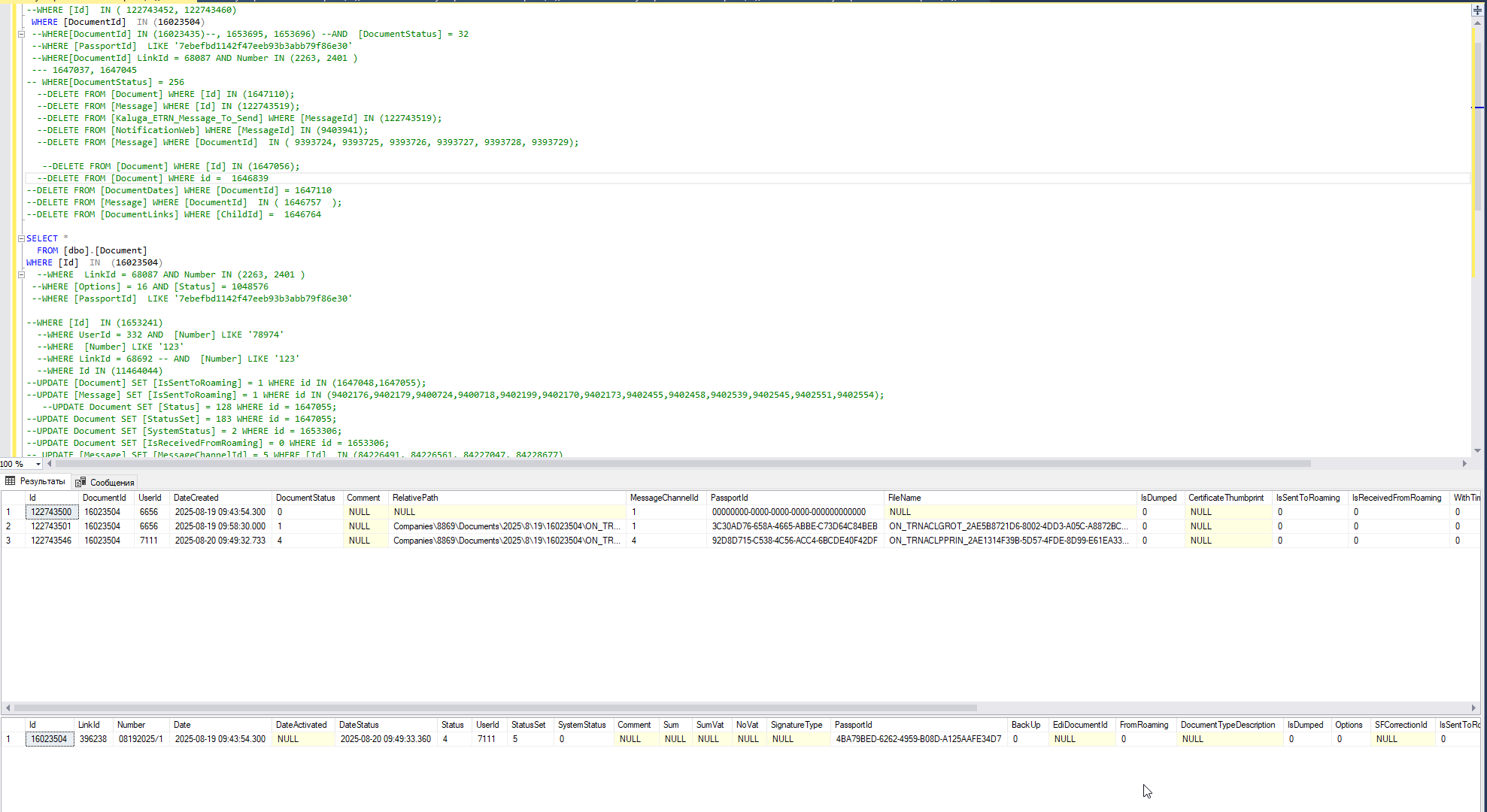Select the DateCreated column header
1487x812 pixels.
click(x=220, y=498)
